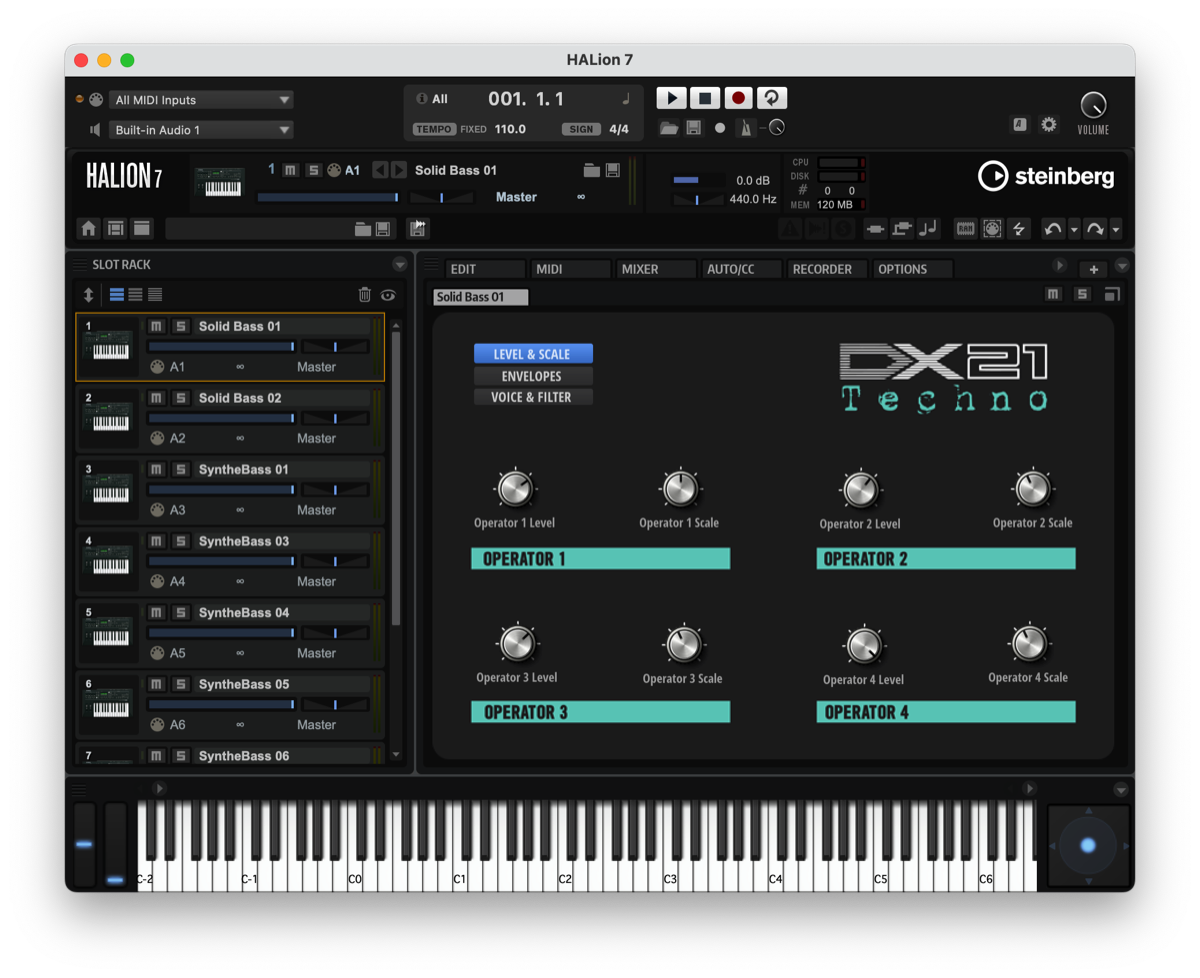Viewport: 1200px width, 978px height.
Task: Delete slot using the trash icon
Action: click(x=365, y=295)
